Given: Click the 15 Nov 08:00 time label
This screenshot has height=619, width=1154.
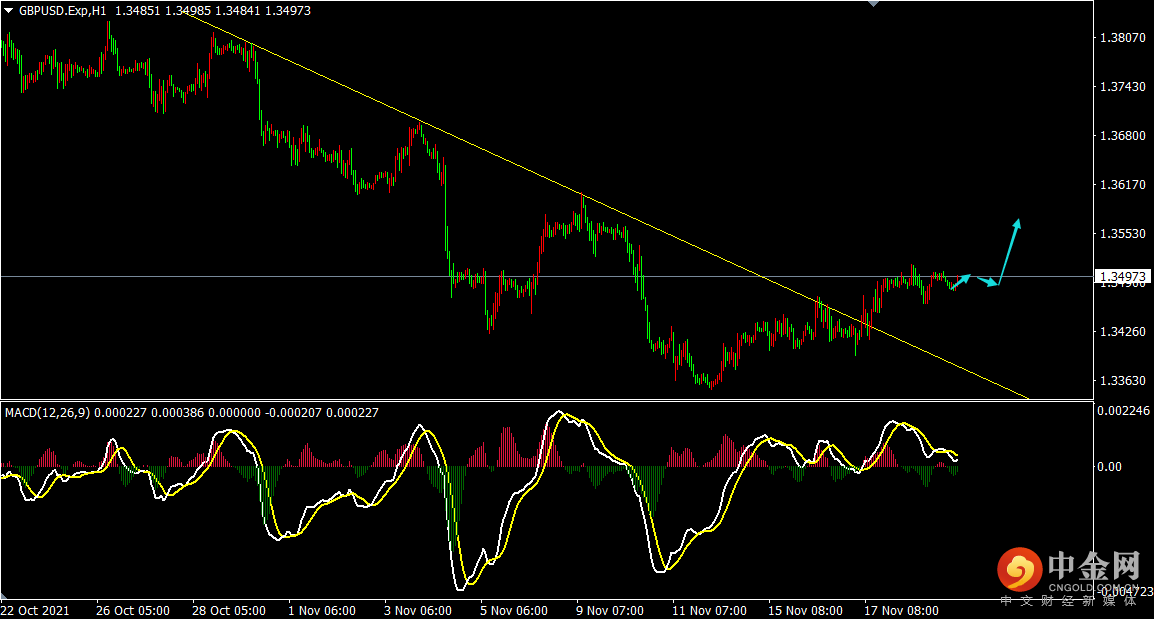Looking at the screenshot, I should [805, 611].
